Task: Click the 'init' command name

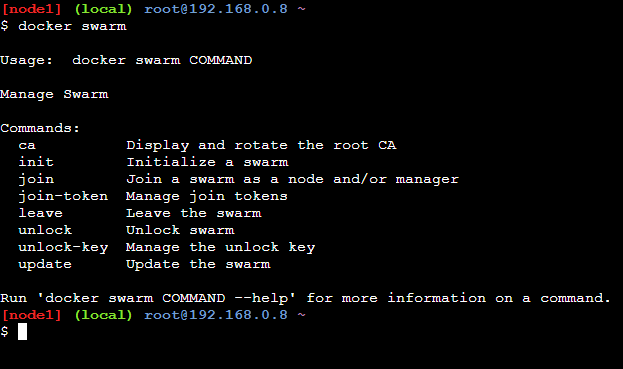Action: pyautogui.click(x=36, y=162)
